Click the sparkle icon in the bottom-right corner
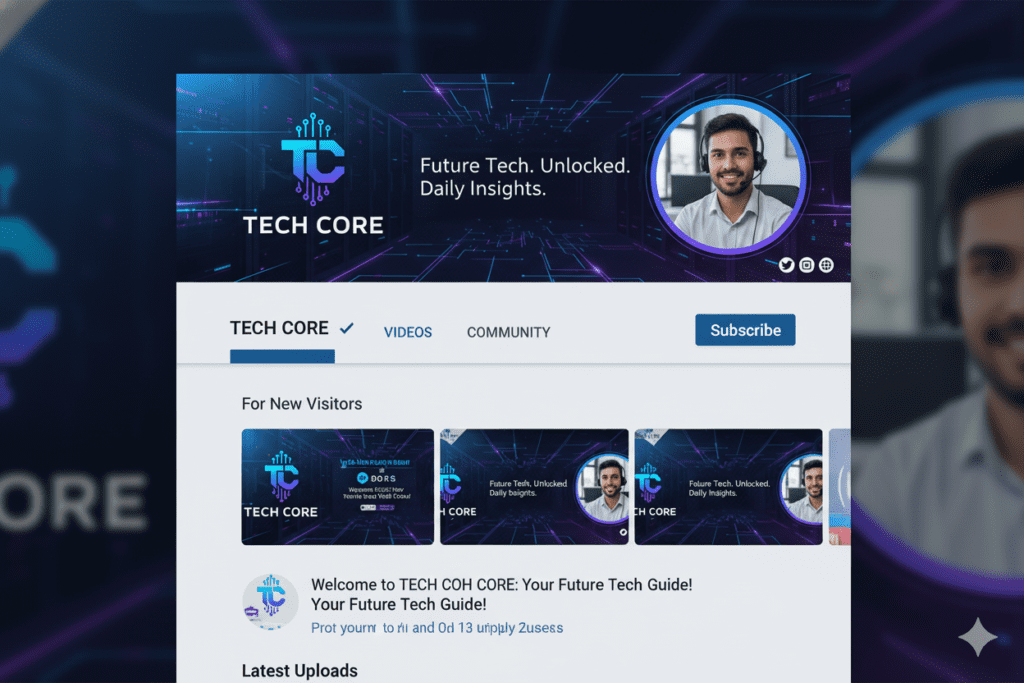1024x683 pixels. pos(978,637)
